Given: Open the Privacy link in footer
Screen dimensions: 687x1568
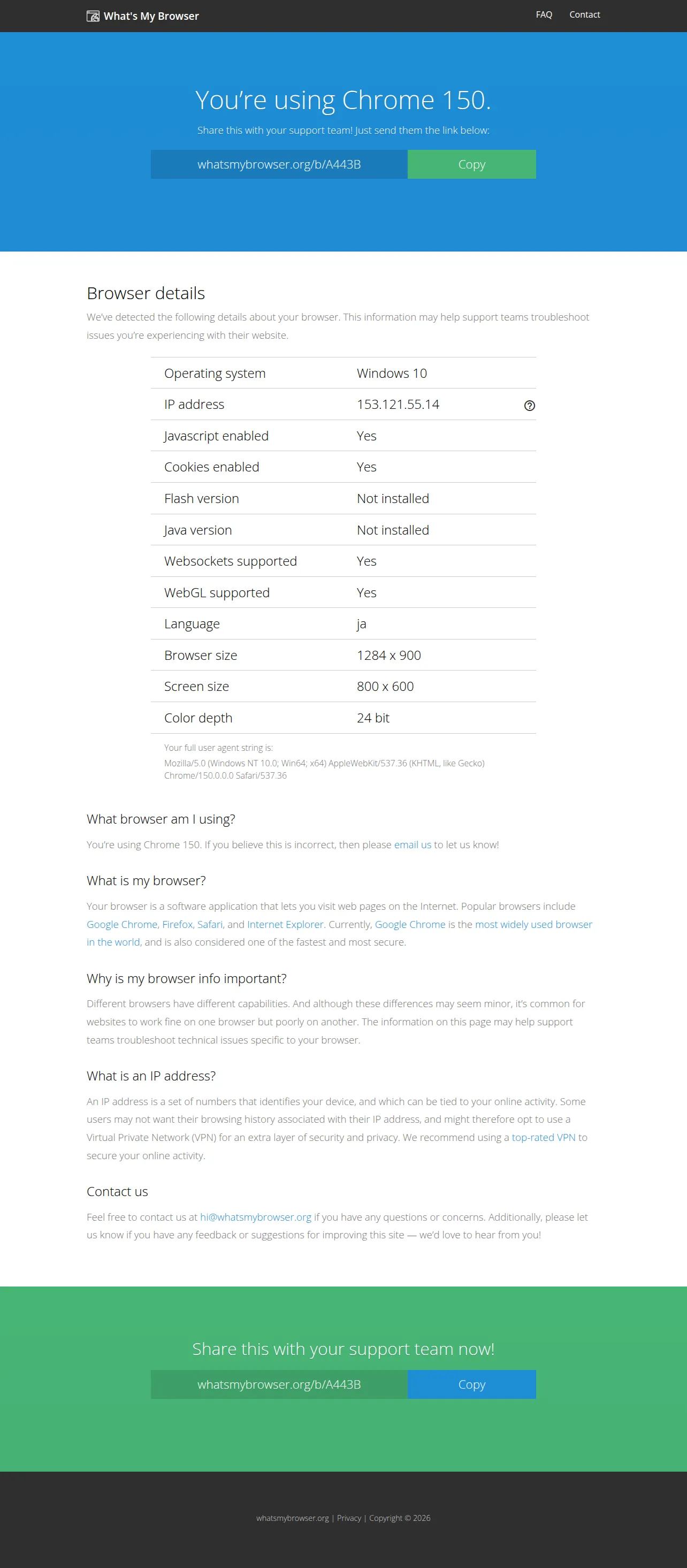Looking at the screenshot, I should pyautogui.click(x=349, y=1518).
